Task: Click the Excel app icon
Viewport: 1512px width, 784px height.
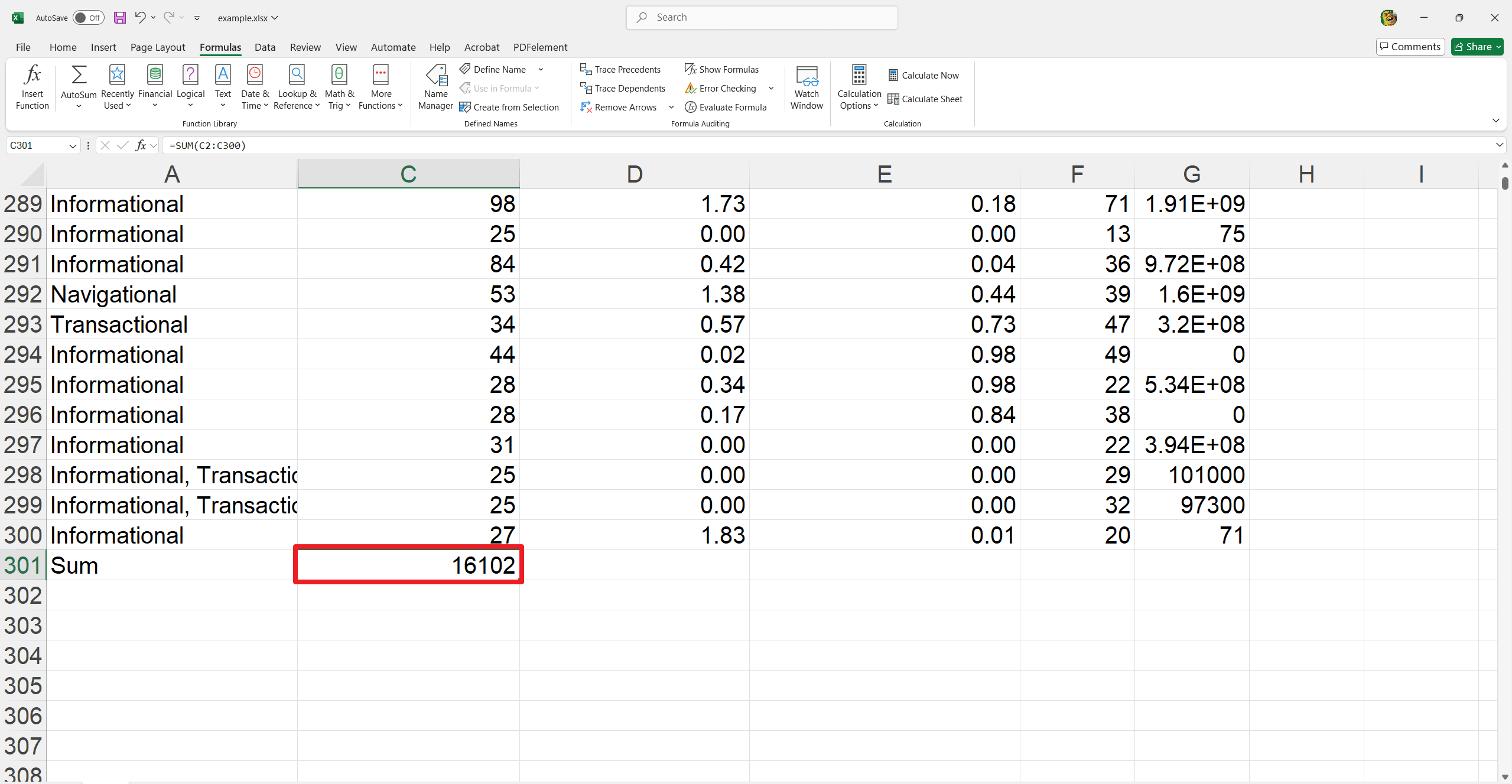Action: pos(18,18)
